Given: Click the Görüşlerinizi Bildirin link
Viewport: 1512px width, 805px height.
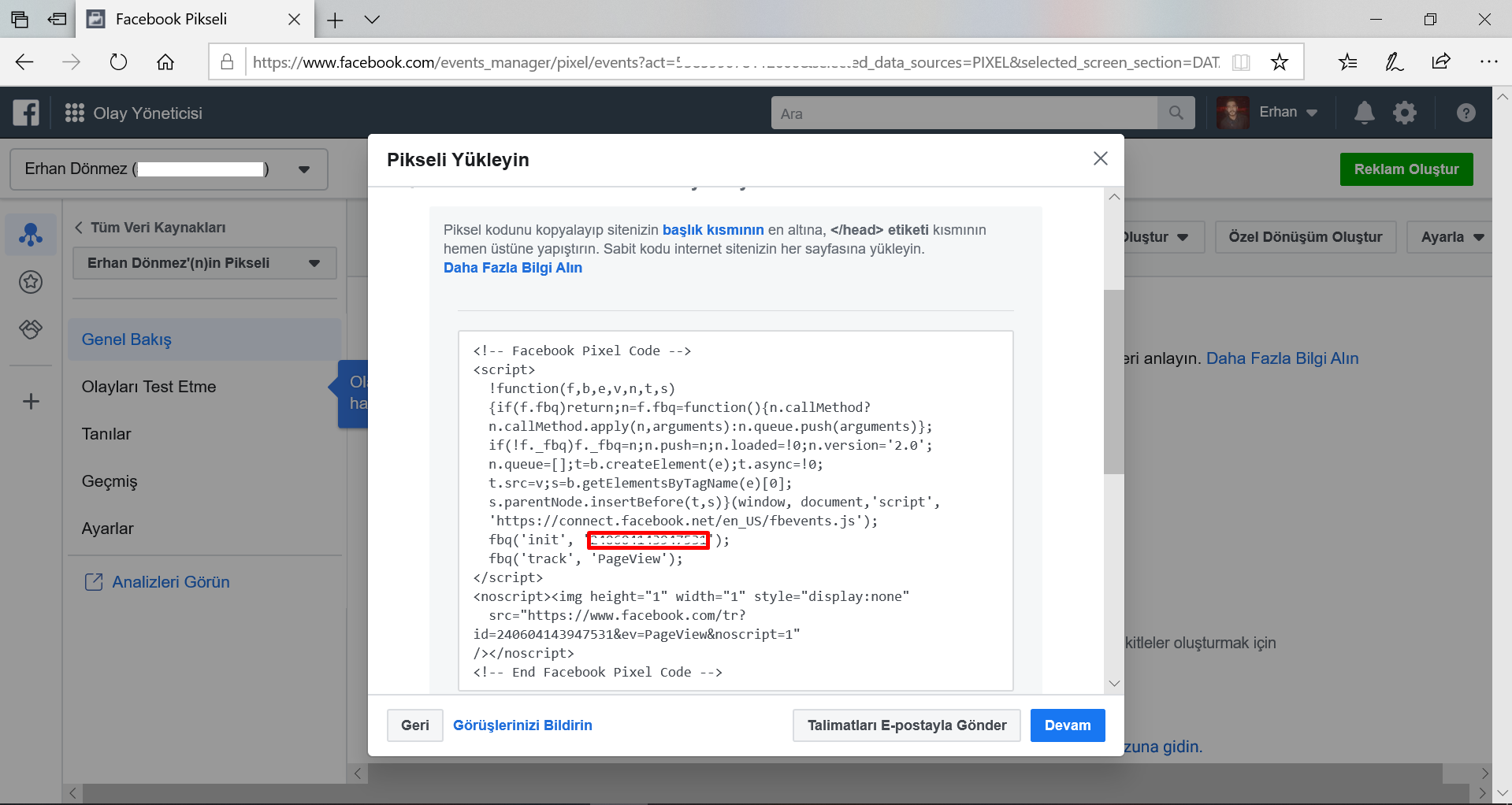Looking at the screenshot, I should (x=522, y=725).
